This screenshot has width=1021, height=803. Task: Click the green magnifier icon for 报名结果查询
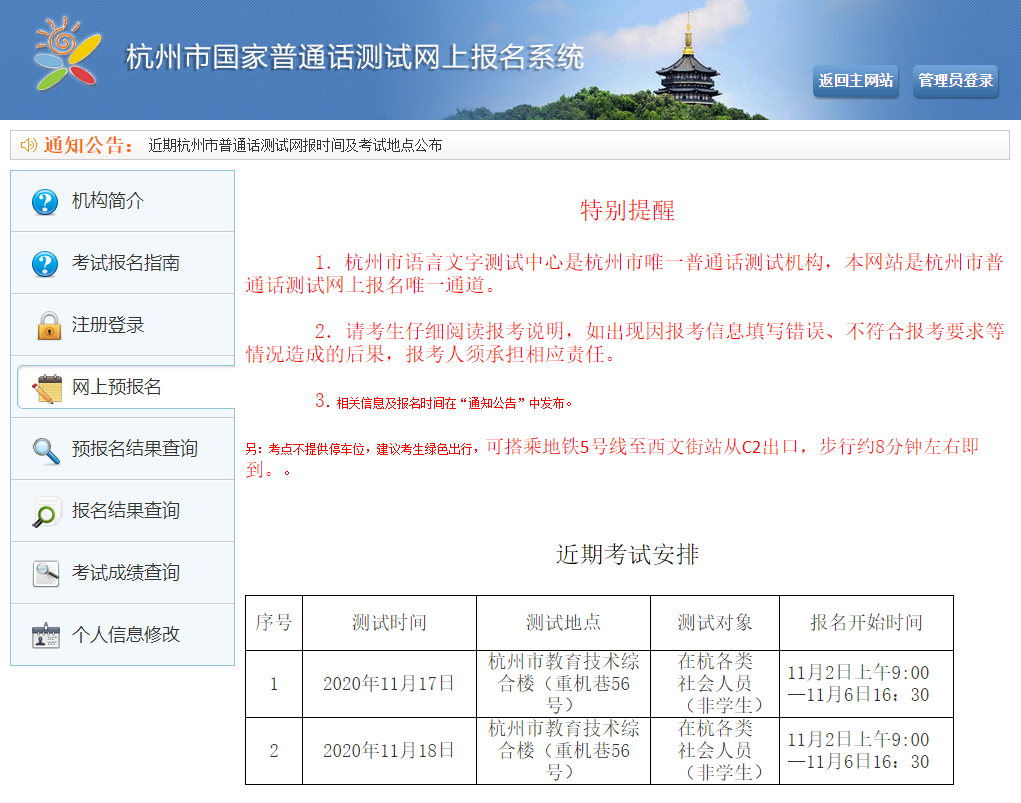click(x=46, y=512)
